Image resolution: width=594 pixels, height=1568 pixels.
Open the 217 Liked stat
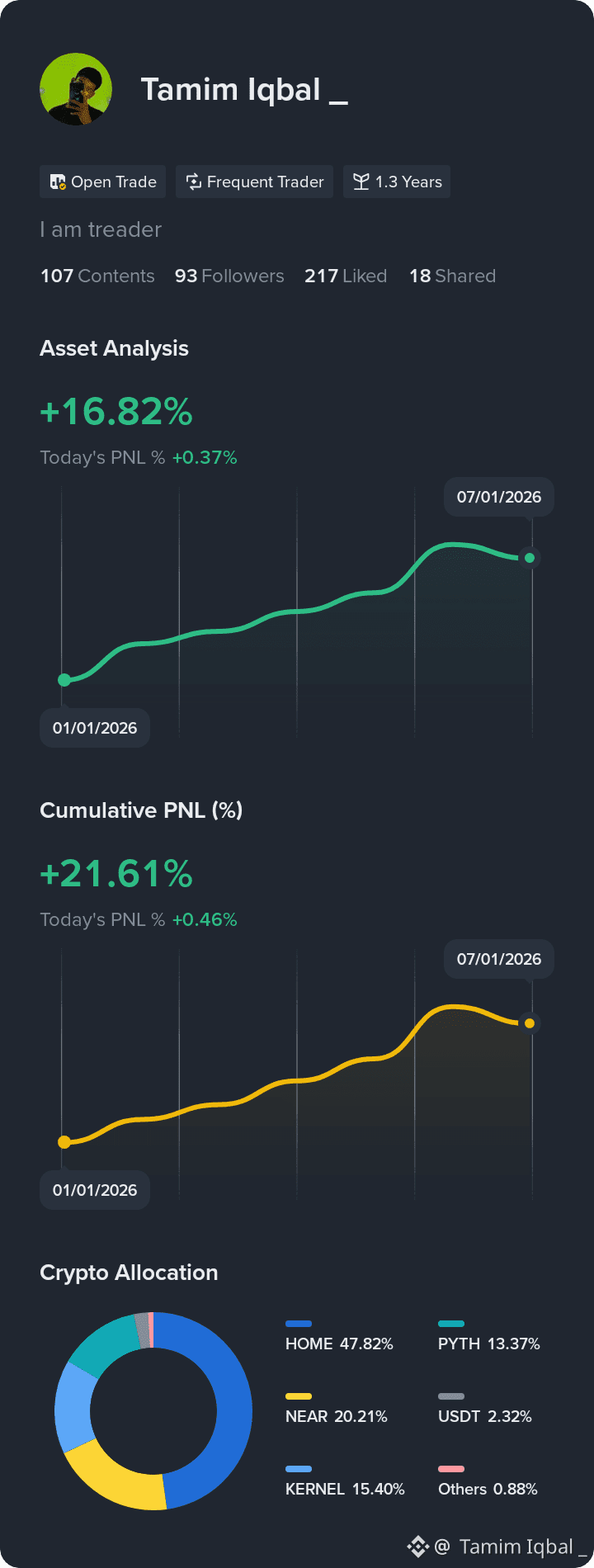point(346,276)
